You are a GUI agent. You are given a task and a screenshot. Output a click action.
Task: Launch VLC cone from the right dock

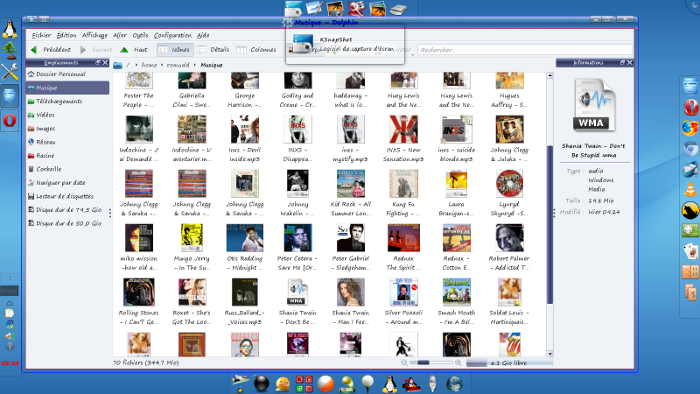pyautogui.click(x=691, y=189)
